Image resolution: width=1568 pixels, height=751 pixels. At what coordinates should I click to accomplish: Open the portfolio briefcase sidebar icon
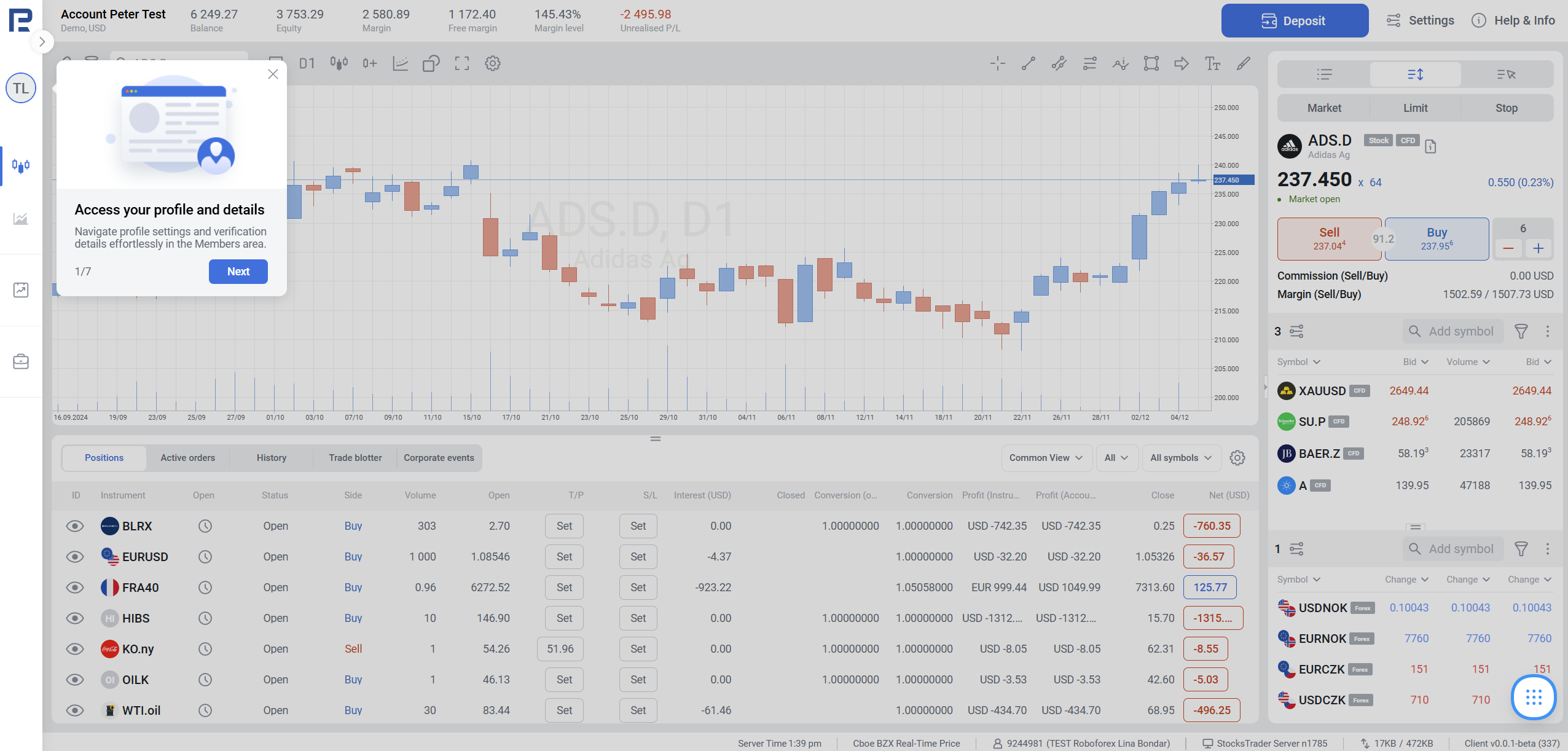21,361
